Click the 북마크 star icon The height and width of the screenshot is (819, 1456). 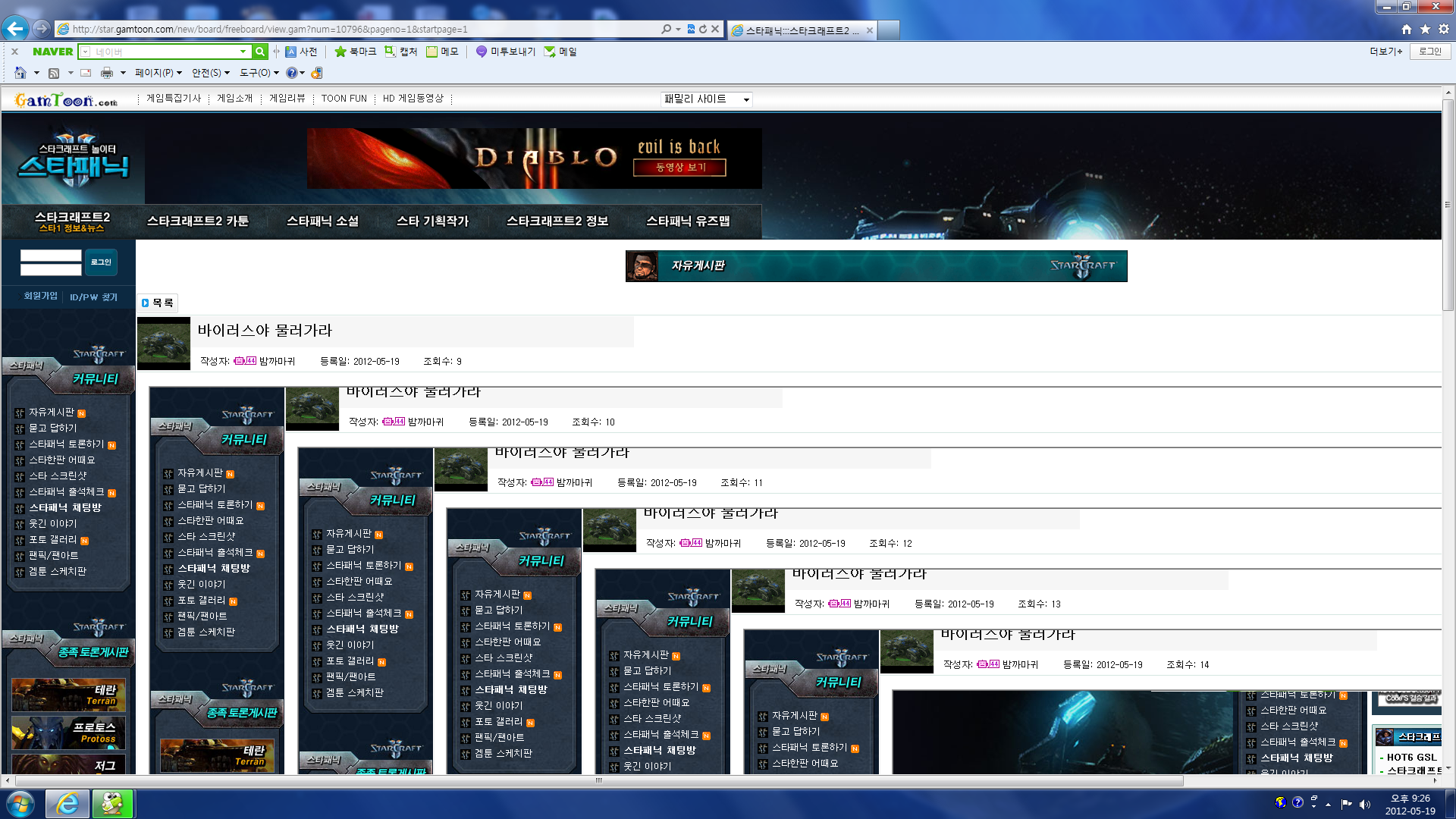[340, 52]
